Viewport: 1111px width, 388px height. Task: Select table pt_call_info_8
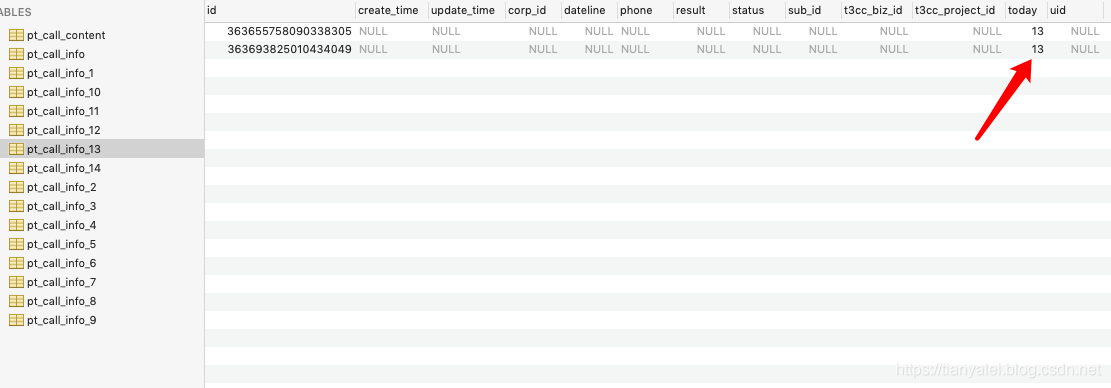tap(62, 301)
